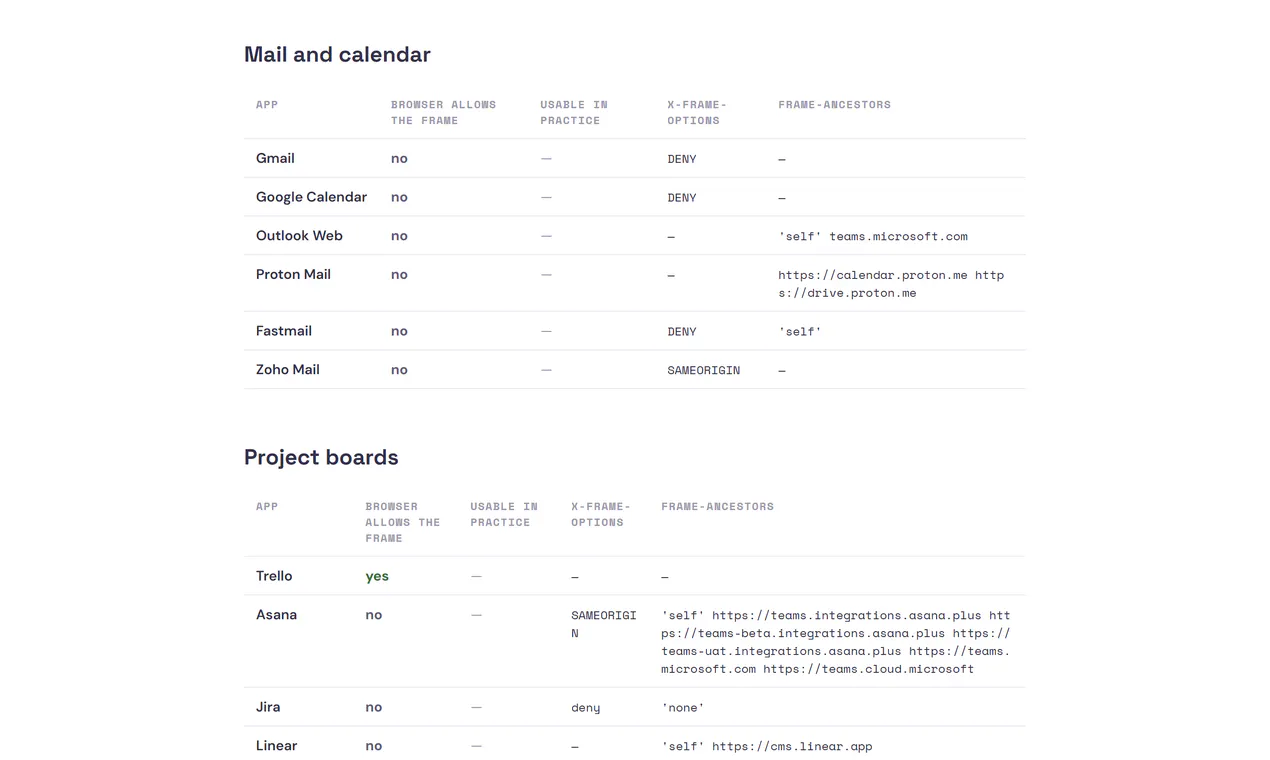Click Zoho Mail's SAMEORIGIN value
The width and height of the screenshot is (1270, 760).
coord(704,371)
